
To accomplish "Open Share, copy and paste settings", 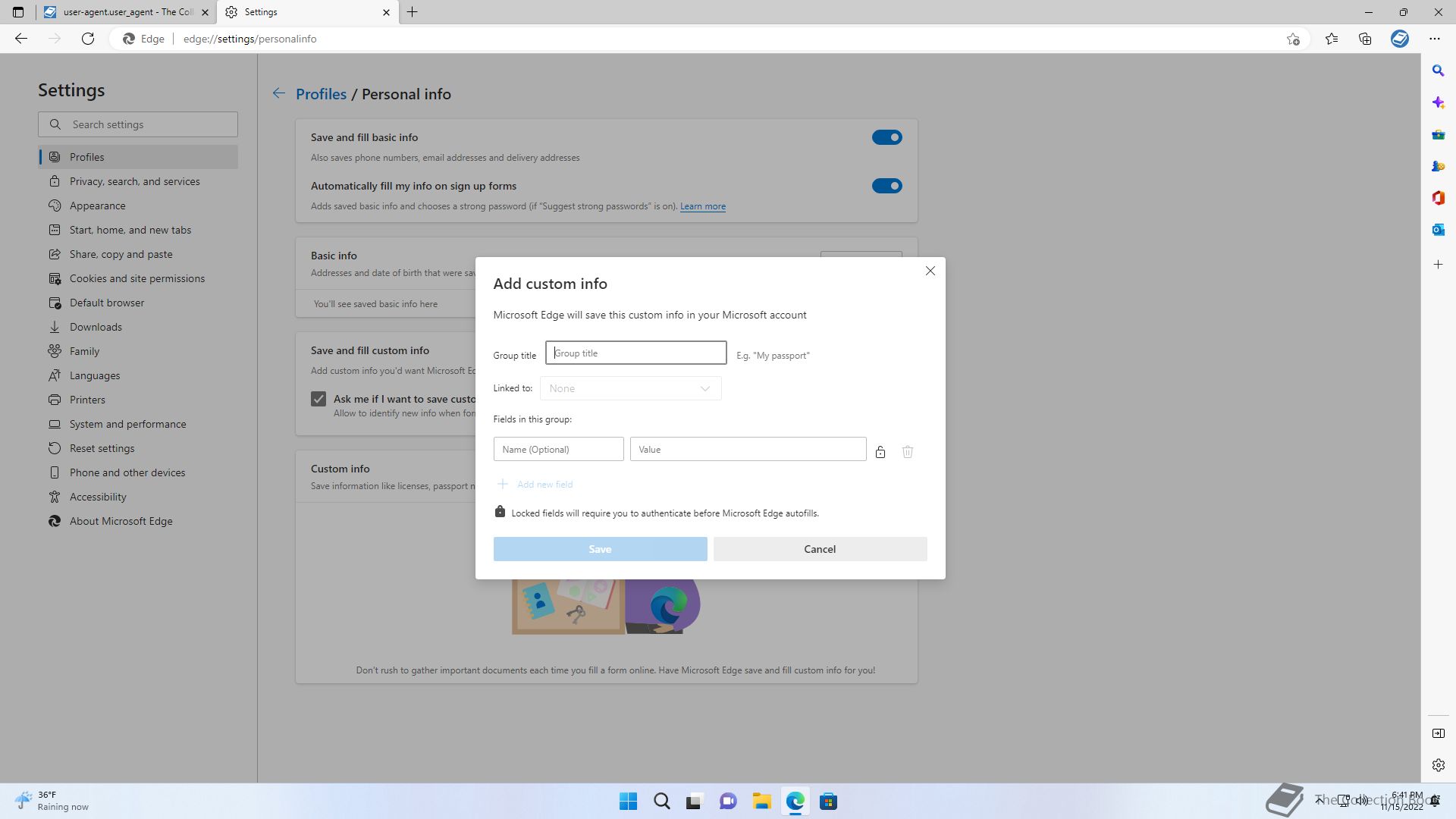I will click(x=138, y=254).
